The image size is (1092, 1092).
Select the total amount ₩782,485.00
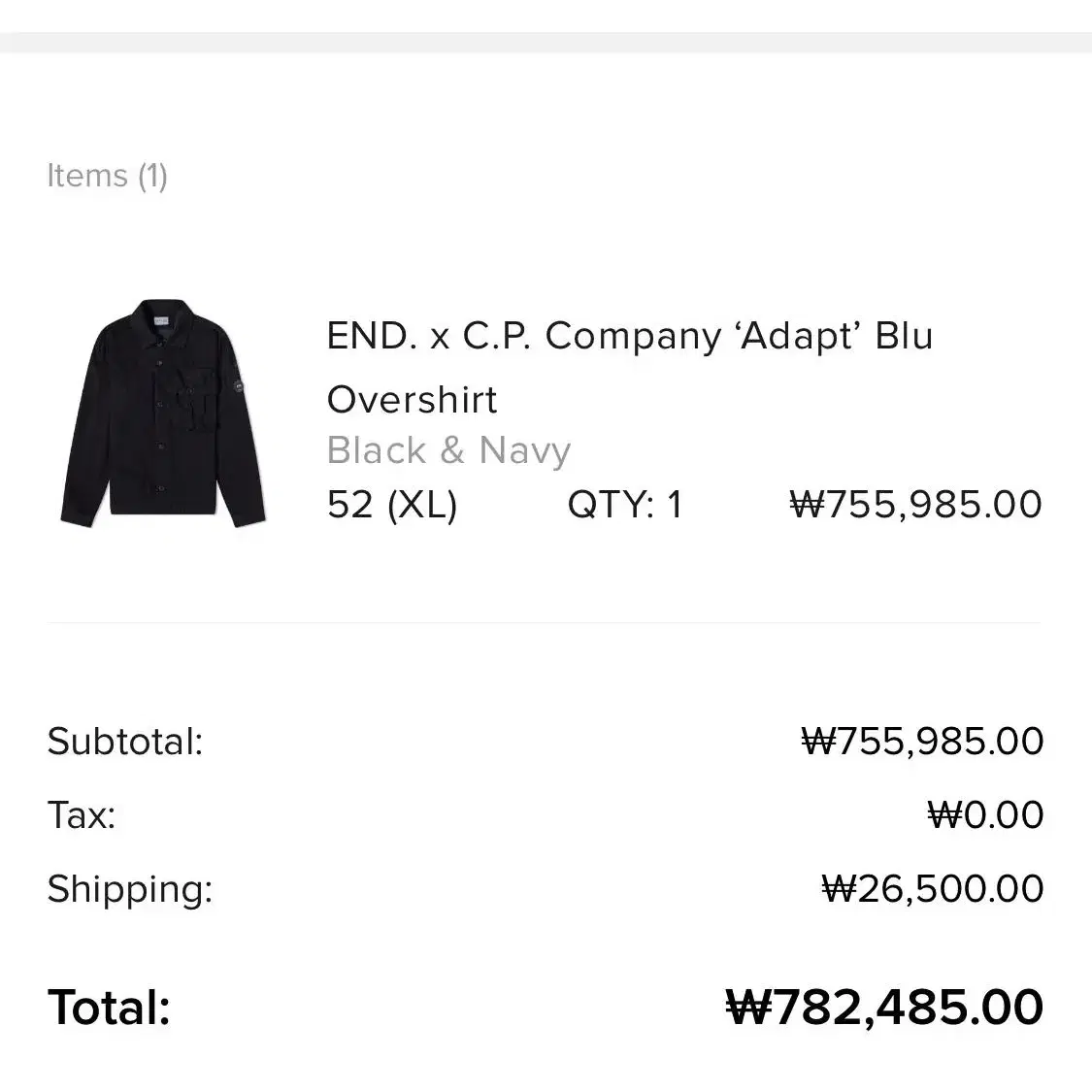click(x=884, y=1007)
